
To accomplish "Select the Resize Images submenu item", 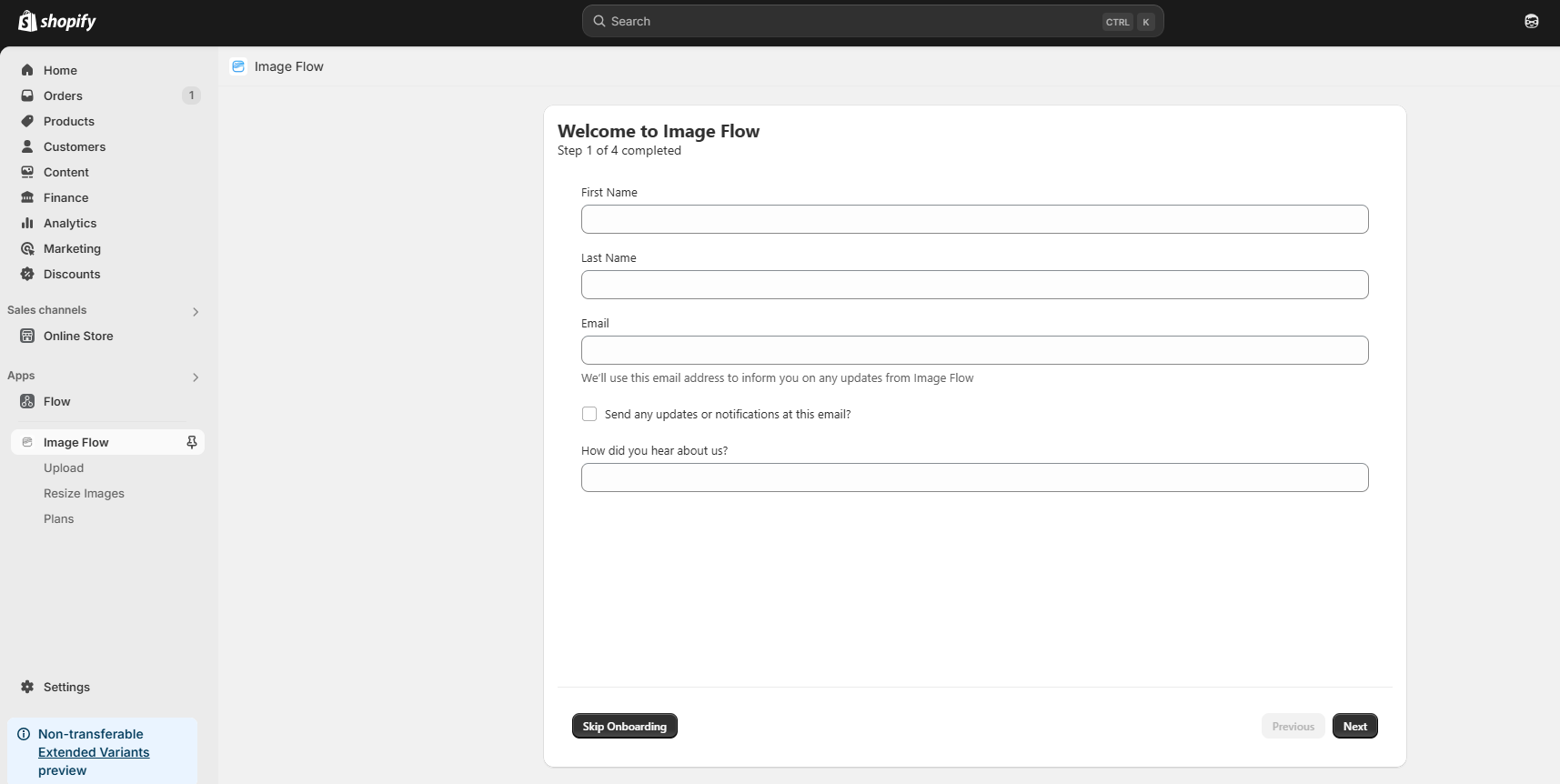I will coord(84,493).
